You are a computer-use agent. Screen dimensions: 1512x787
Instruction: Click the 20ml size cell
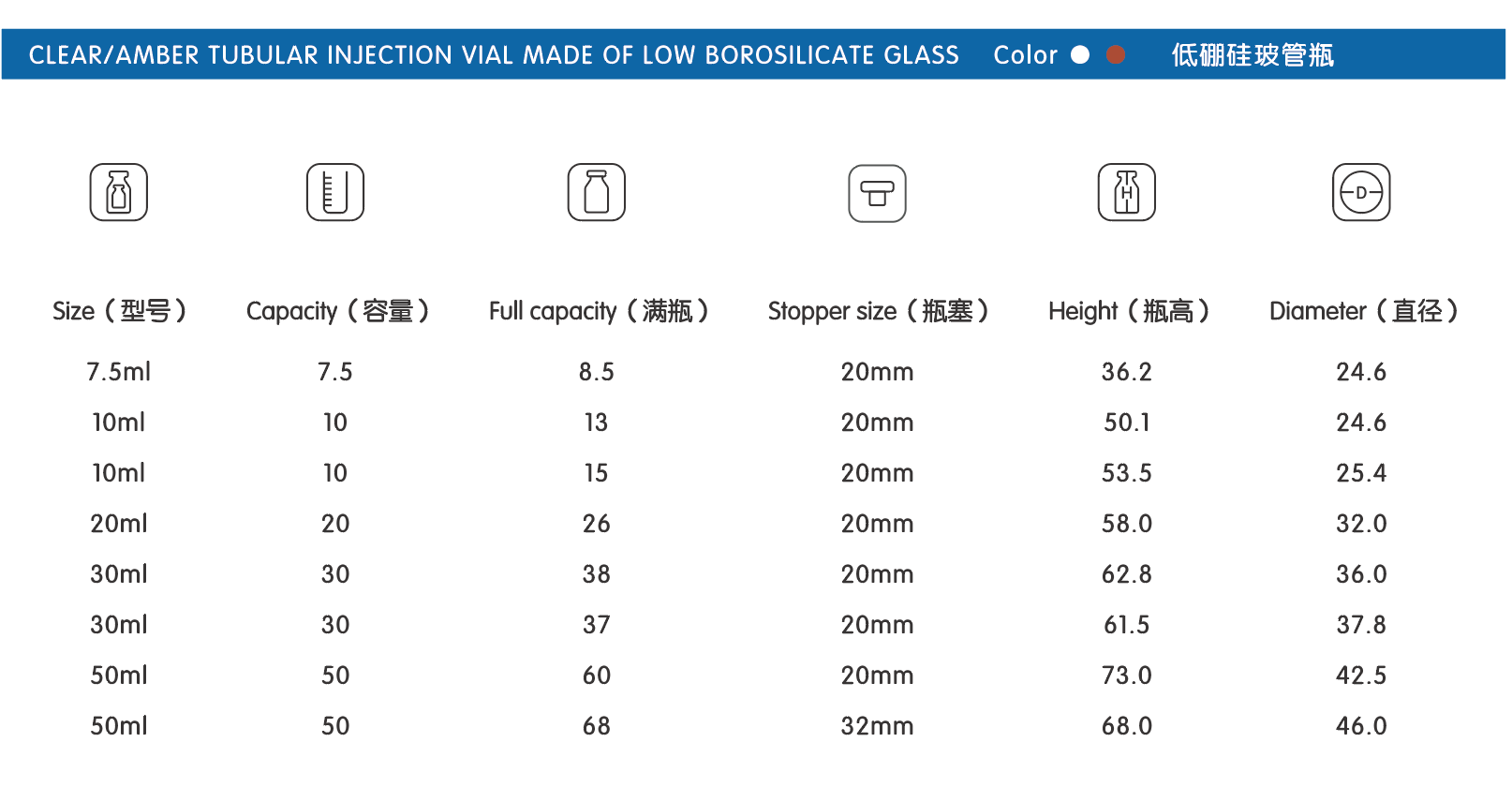click(119, 524)
